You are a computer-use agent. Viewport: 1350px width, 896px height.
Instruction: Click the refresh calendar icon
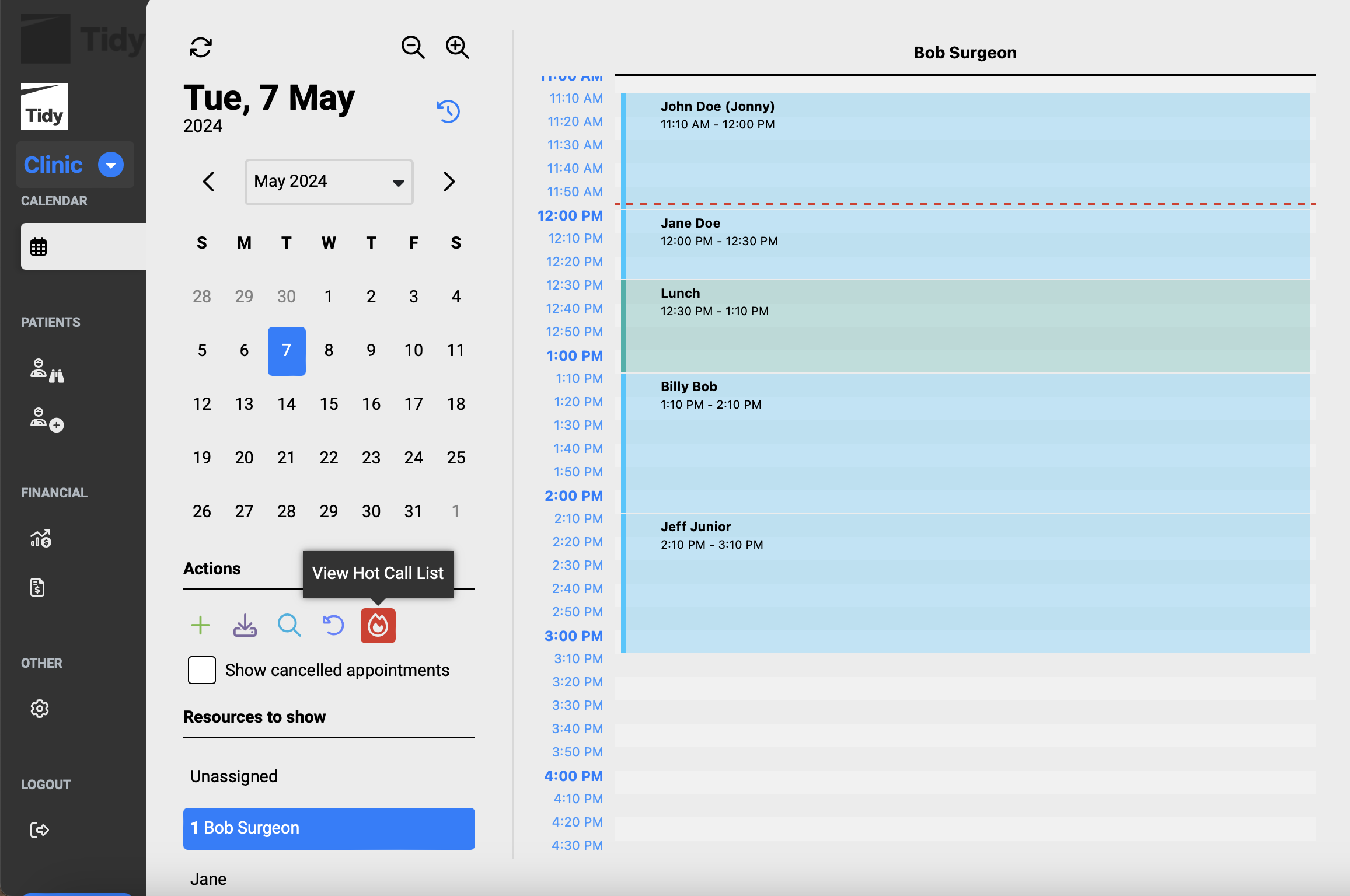[x=201, y=47]
